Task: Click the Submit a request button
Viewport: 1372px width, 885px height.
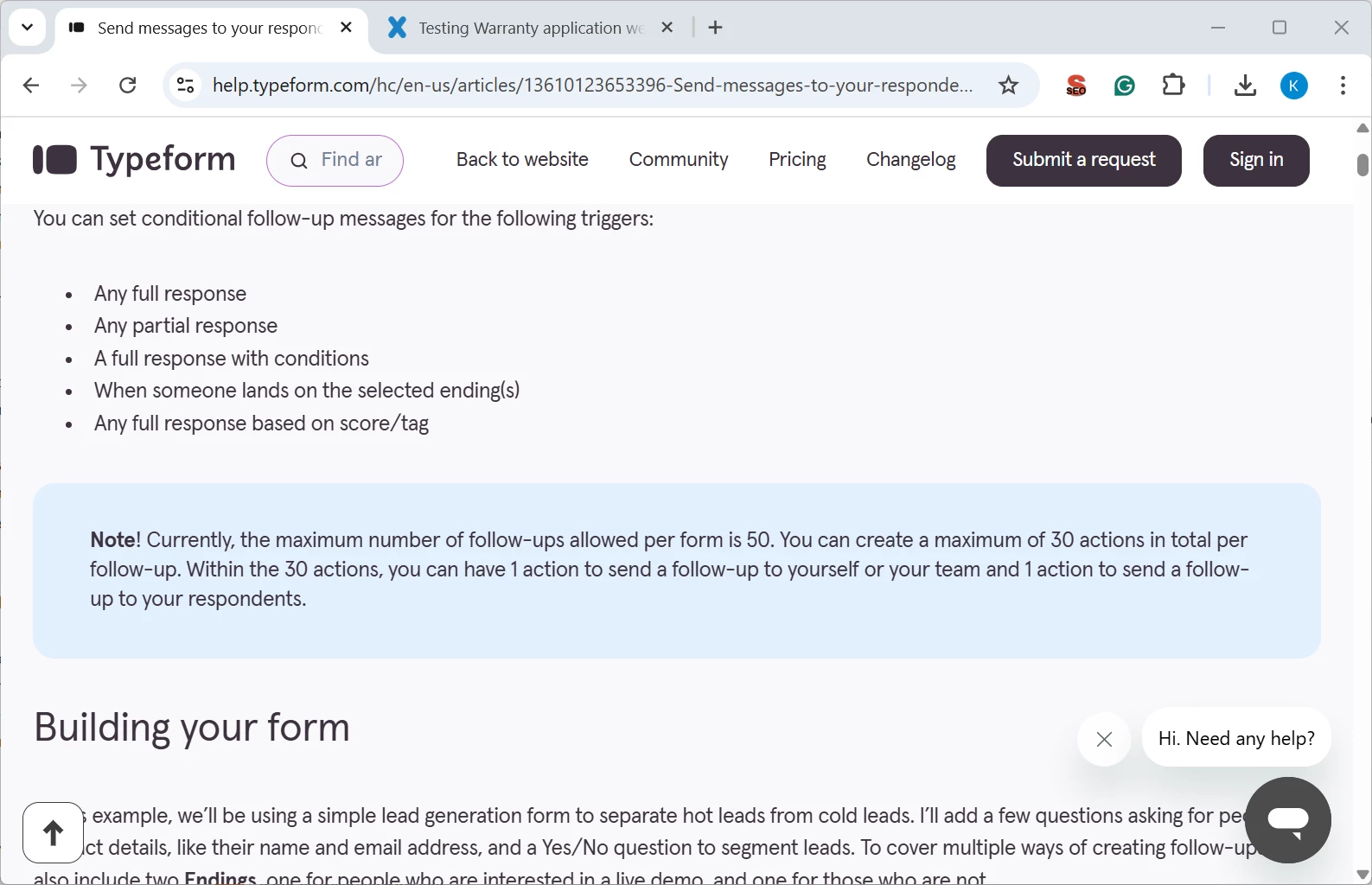Action: (1083, 160)
